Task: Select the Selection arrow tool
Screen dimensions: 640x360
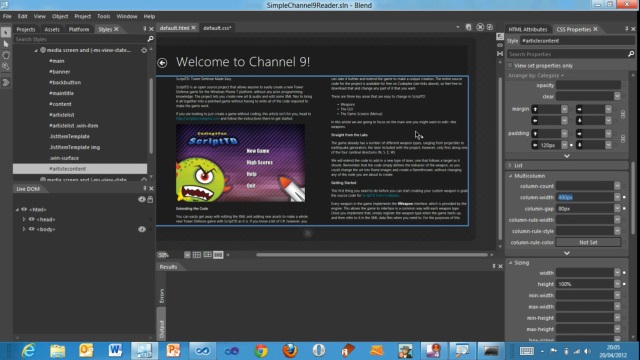Action: [x=6, y=32]
